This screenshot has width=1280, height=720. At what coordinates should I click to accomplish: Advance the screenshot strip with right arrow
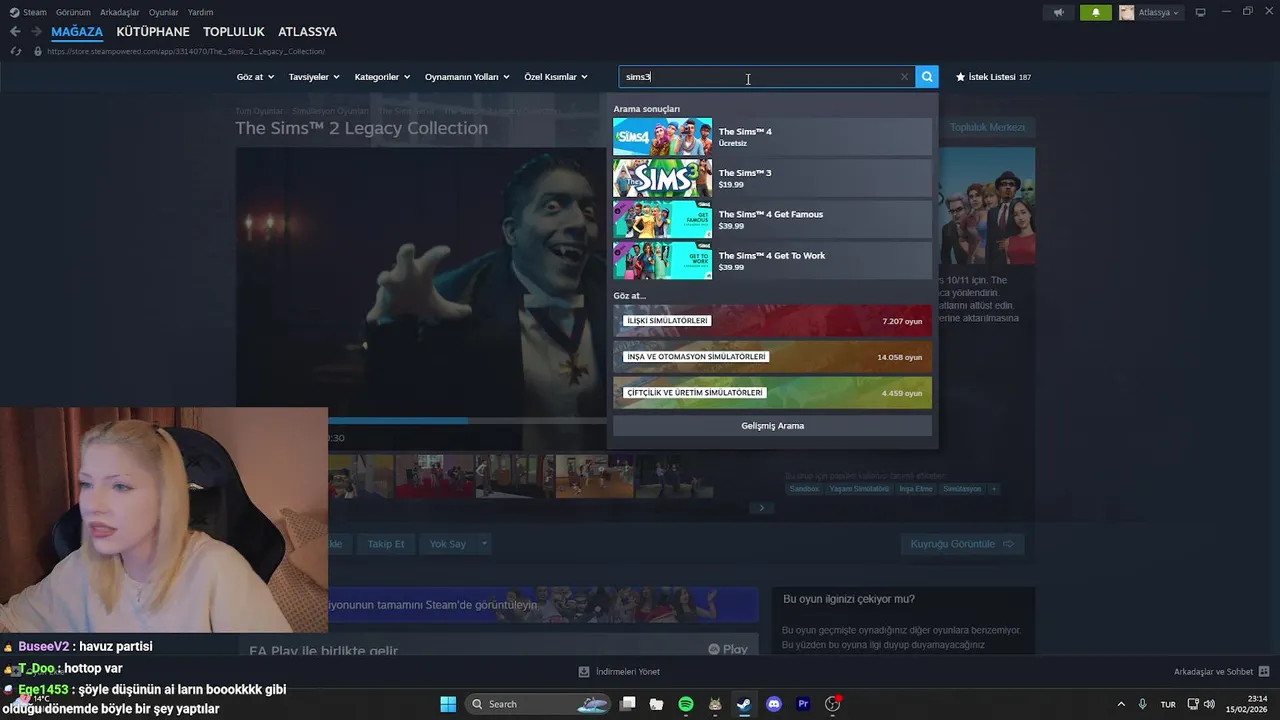[761, 508]
